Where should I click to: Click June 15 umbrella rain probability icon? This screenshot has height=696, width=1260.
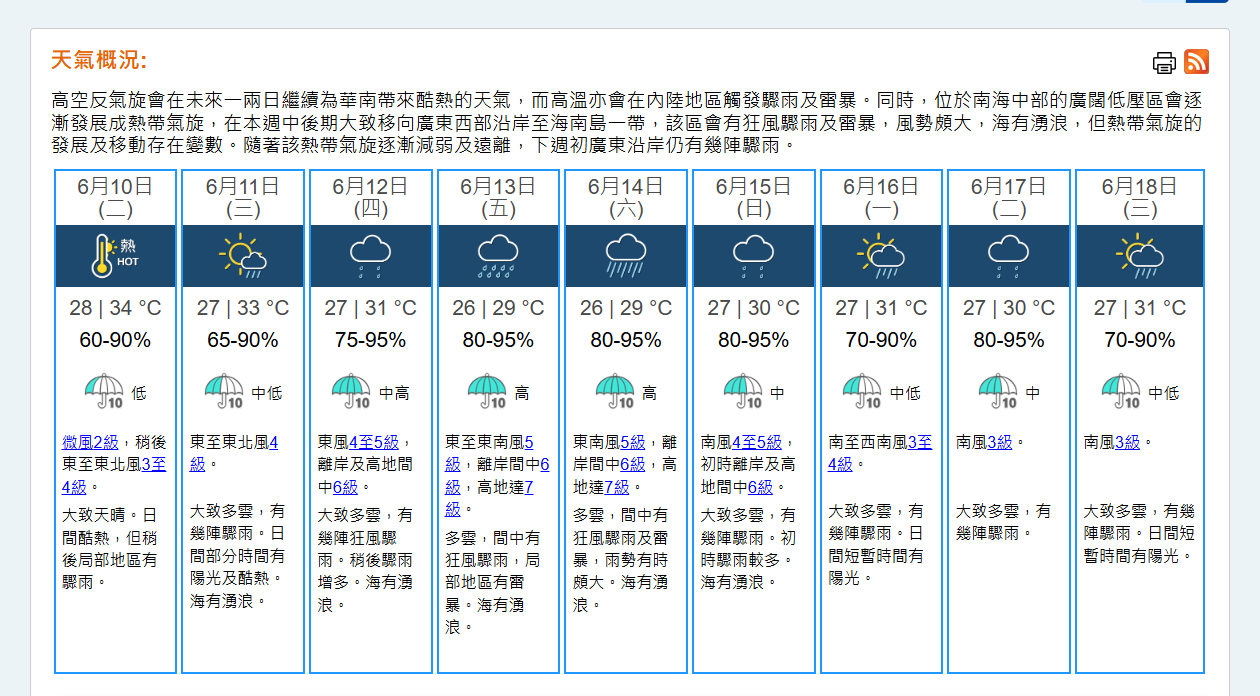(743, 392)
